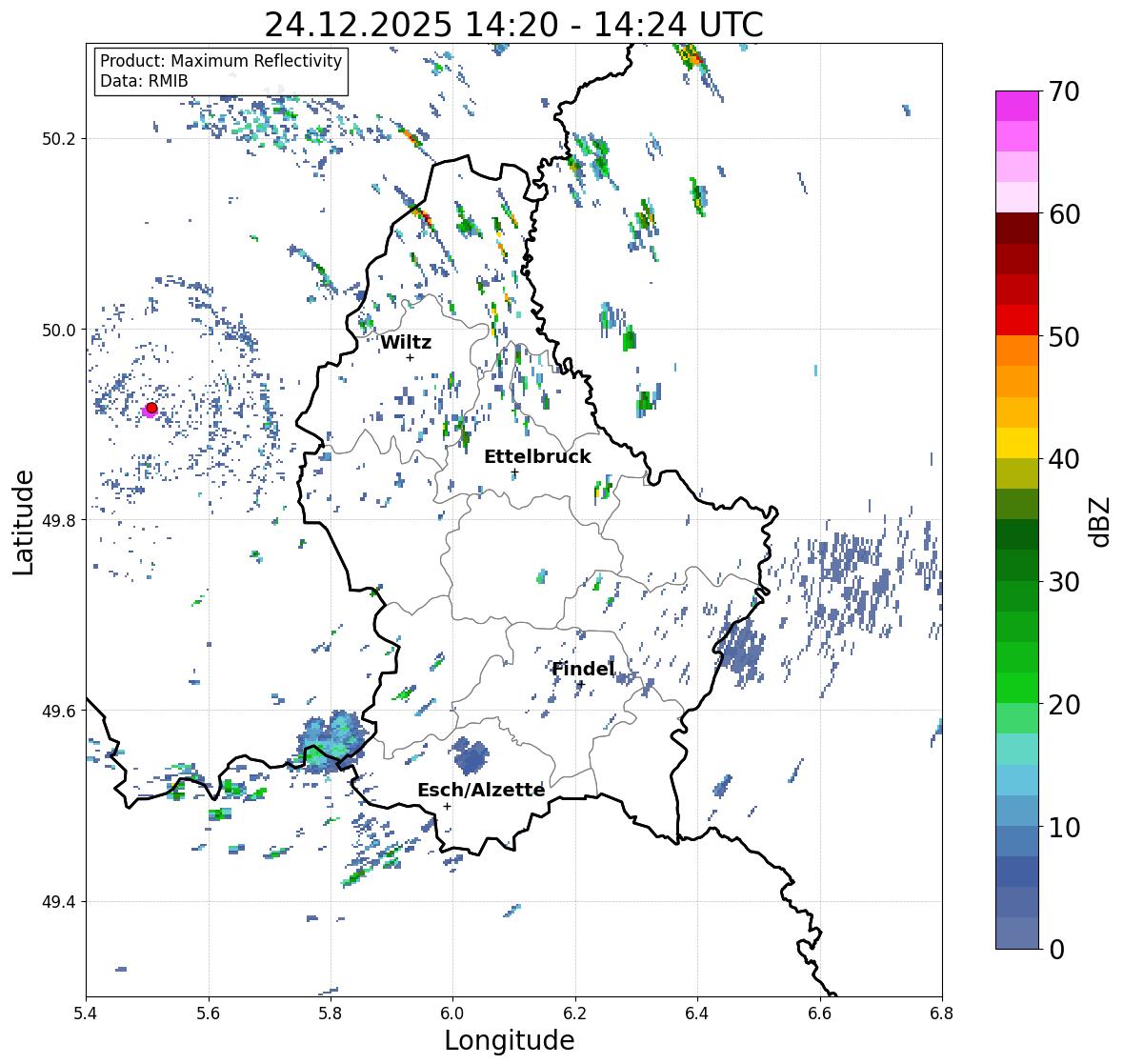Click the 40 dBZ colorbar tick value

(1064, 459)
